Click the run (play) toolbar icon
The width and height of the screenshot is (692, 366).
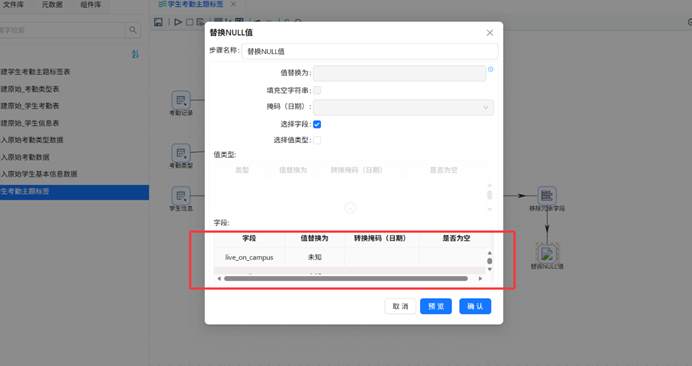tap(178, 22)
